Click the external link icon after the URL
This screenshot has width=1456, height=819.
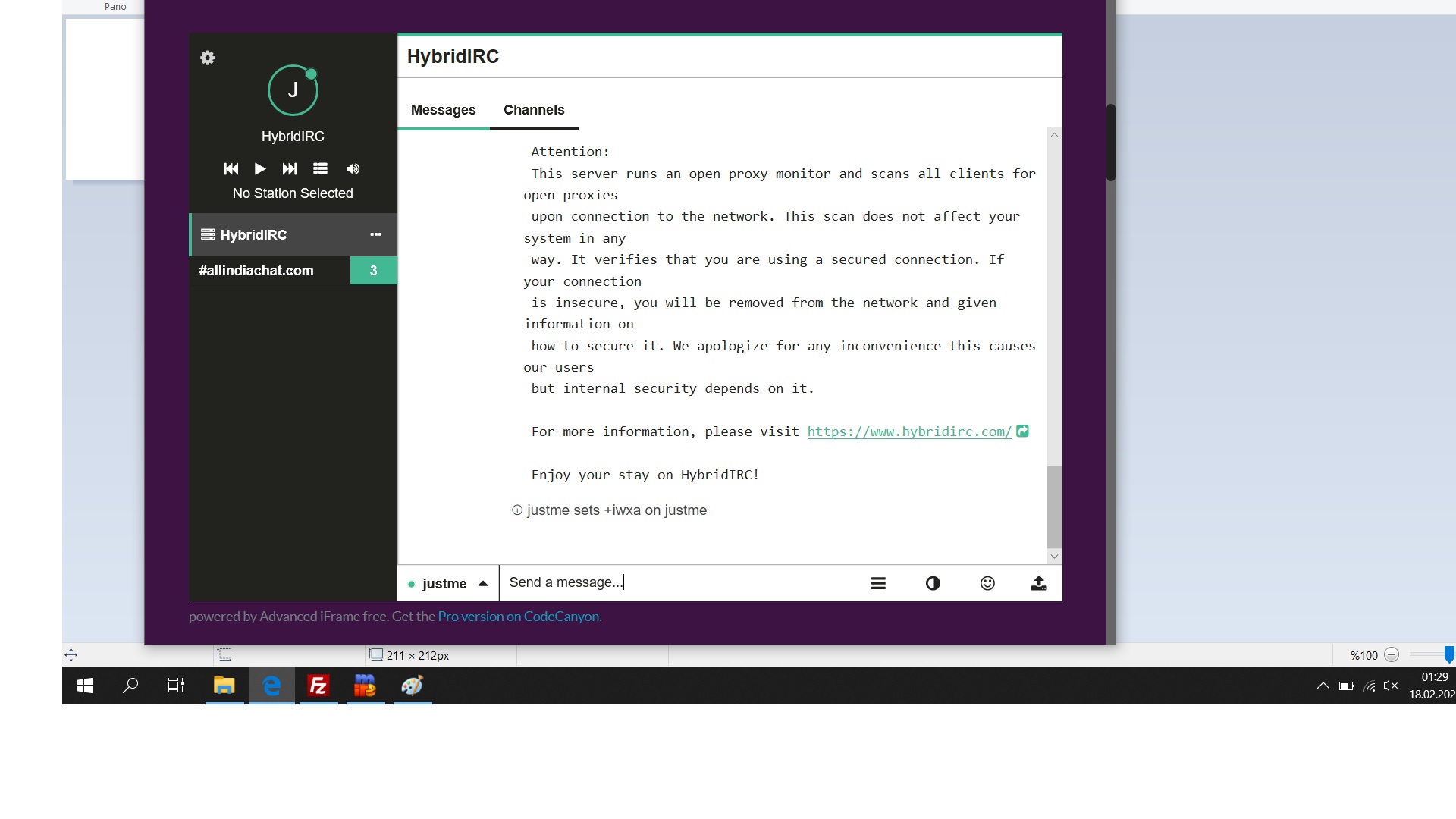coord(1022,431)
